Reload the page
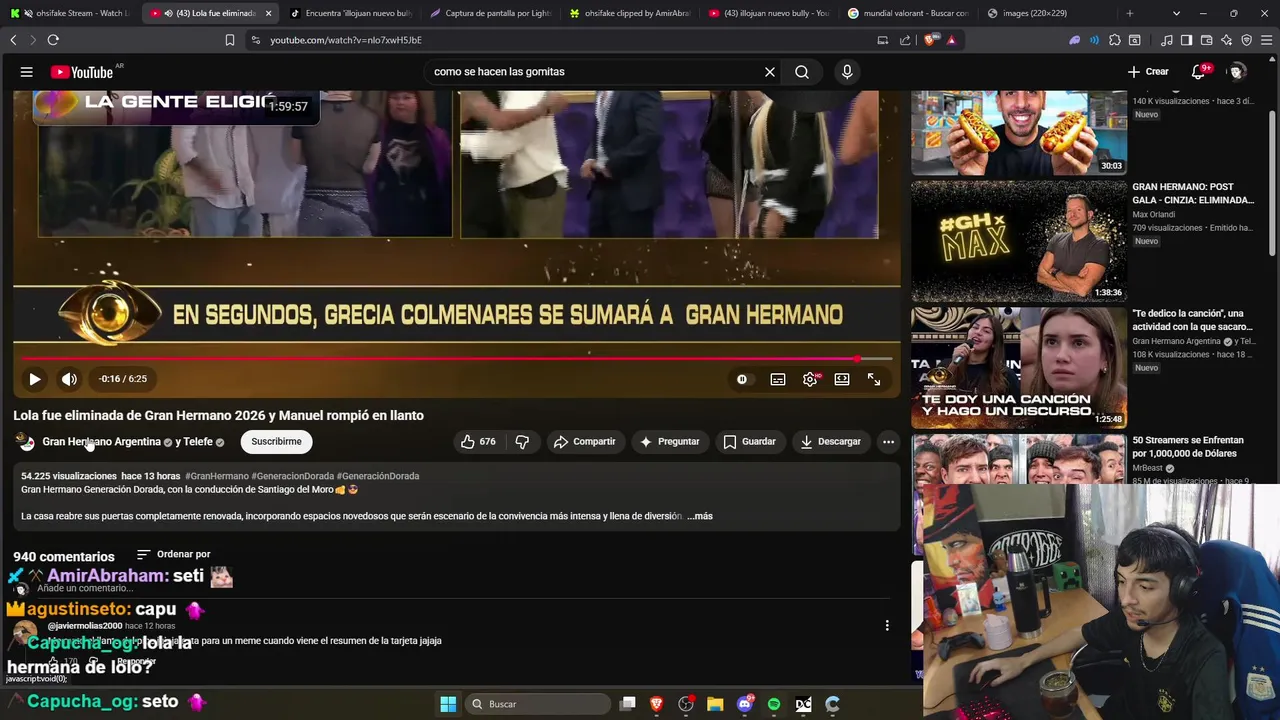This screenshot has height=720, width=1280. (x=53, y=40)
